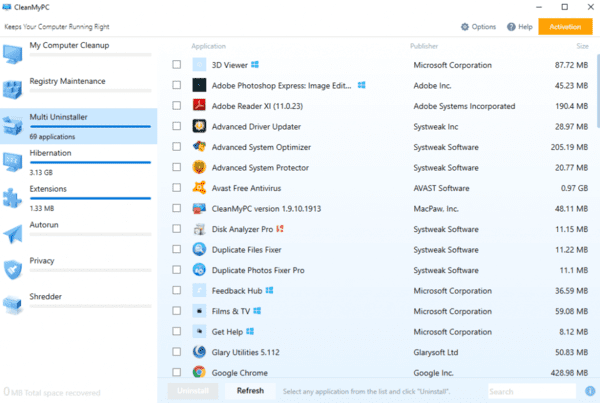Click the Registry Maintenance cubes icon
This screenshot has height=403, width=600.
coord(13,90)
